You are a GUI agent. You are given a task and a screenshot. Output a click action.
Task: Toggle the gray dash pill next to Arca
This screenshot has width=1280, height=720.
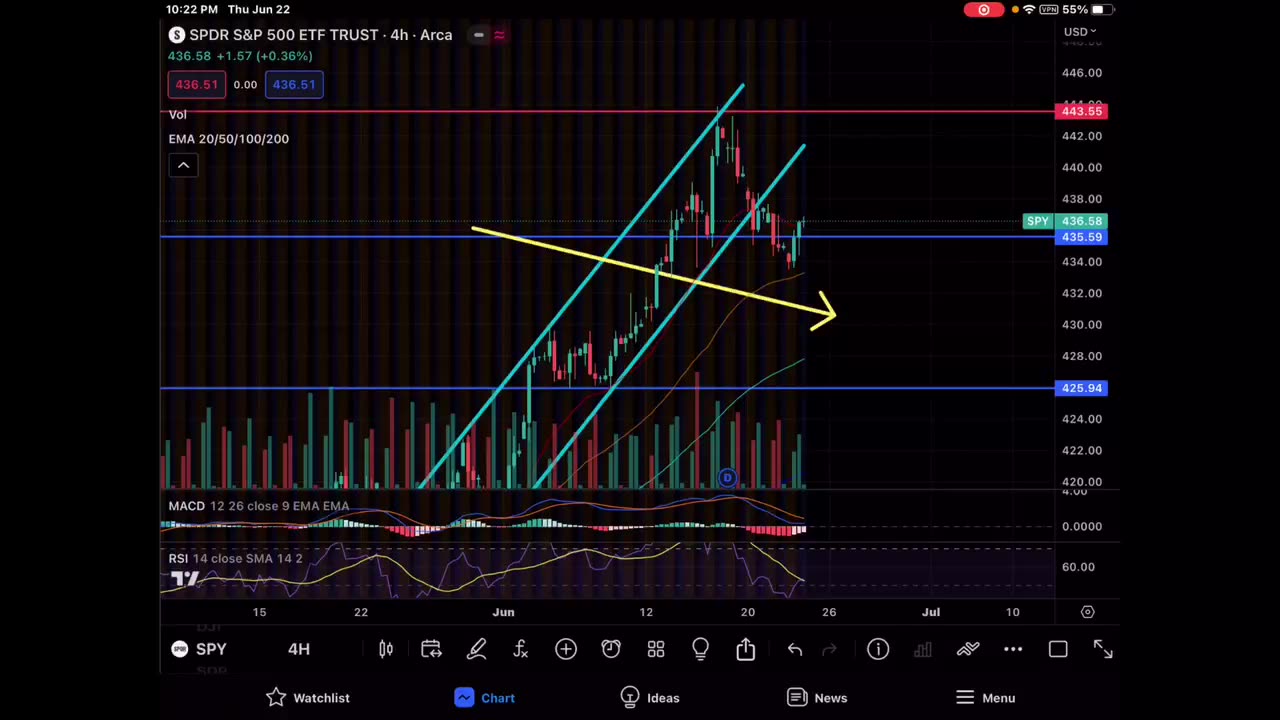[x=478, y=35]
